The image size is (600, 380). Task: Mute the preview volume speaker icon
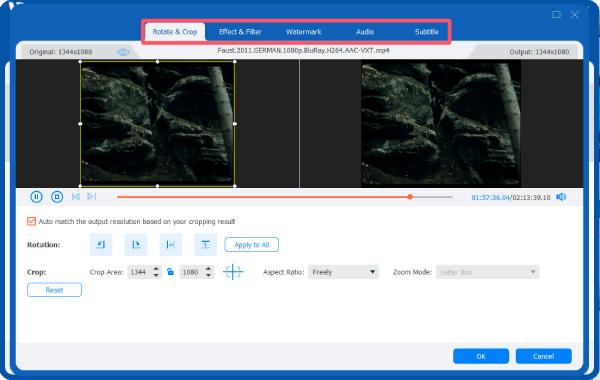[x=561, y=197]
